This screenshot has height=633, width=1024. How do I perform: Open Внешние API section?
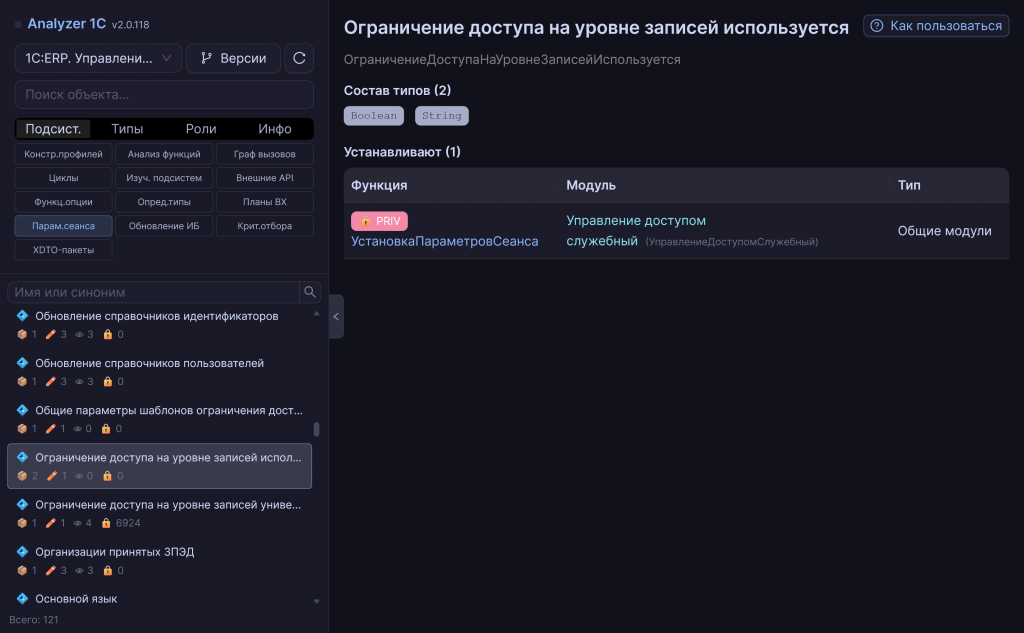pyautogui.click(x=264, y=178)
